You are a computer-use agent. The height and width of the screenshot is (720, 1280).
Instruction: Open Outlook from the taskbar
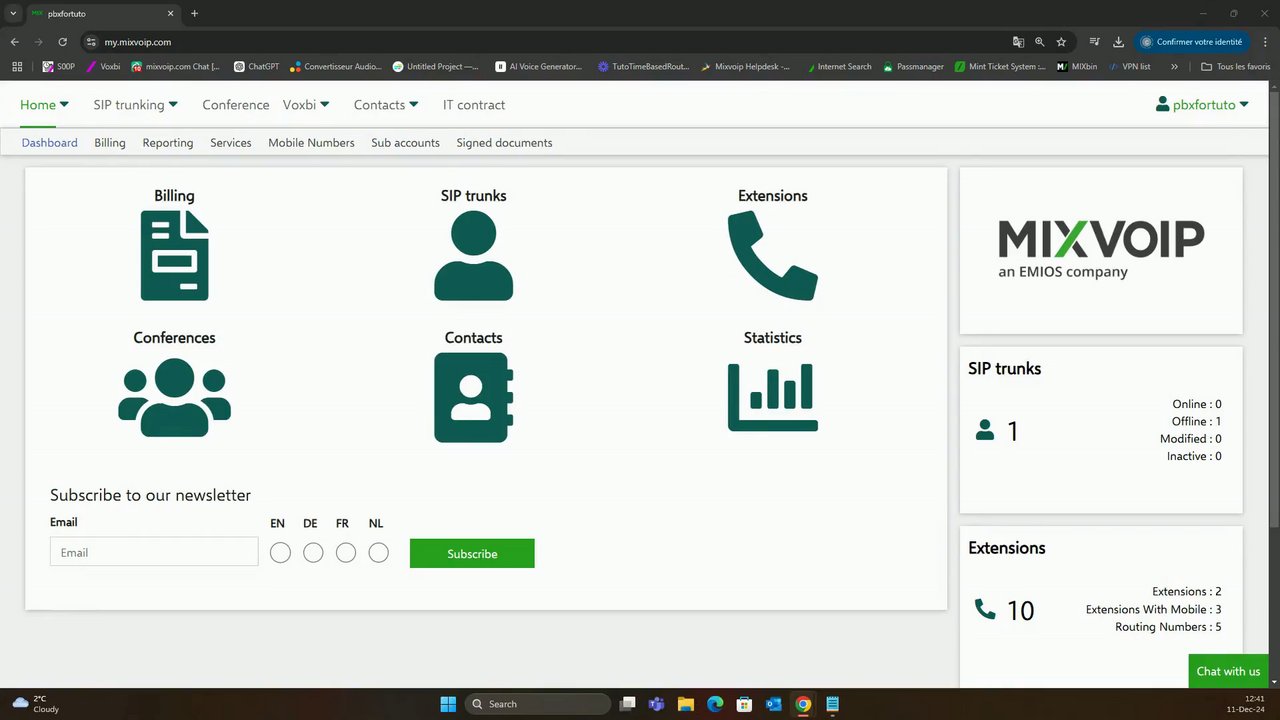[773, 704]
